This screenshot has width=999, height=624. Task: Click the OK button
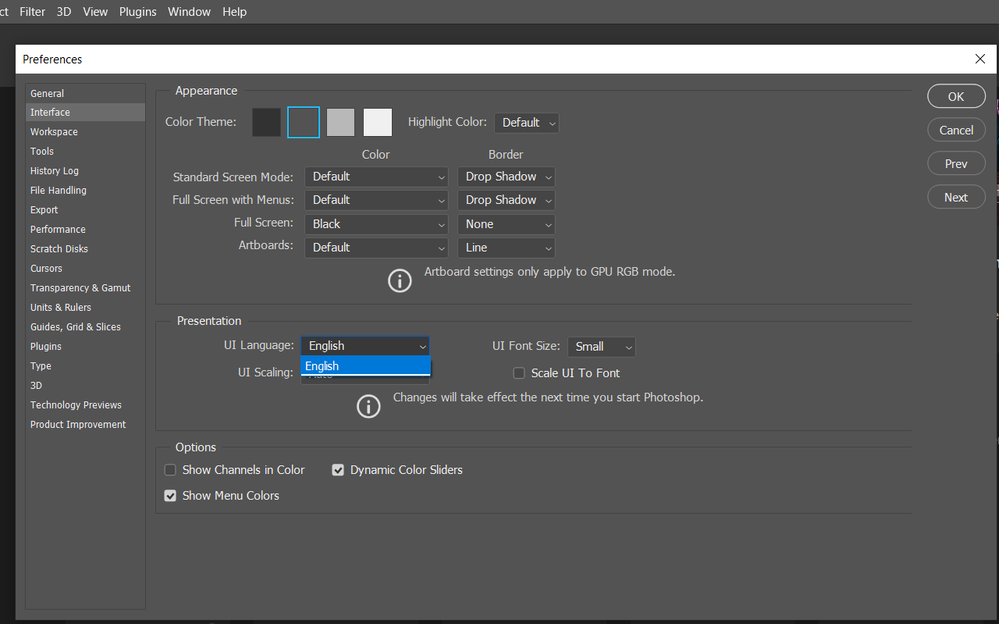point(956,96)
